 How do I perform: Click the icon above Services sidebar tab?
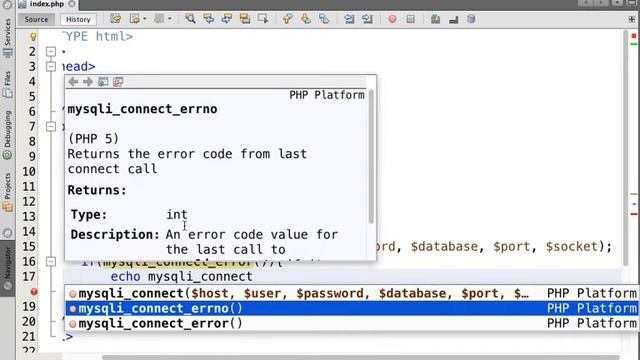click(x=7, y=5)
